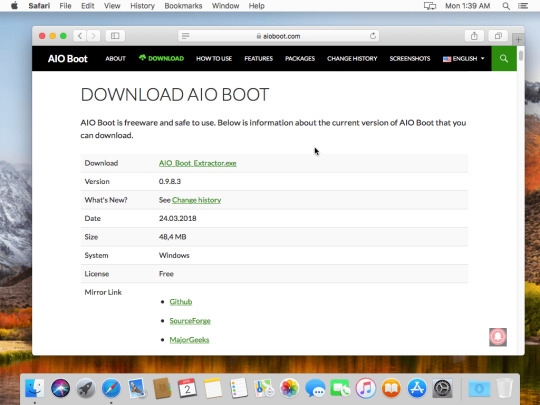Image resolution: width=540 pixels, height=405 pixels.
Task: Open the Features page
Action: click(259, 59)
